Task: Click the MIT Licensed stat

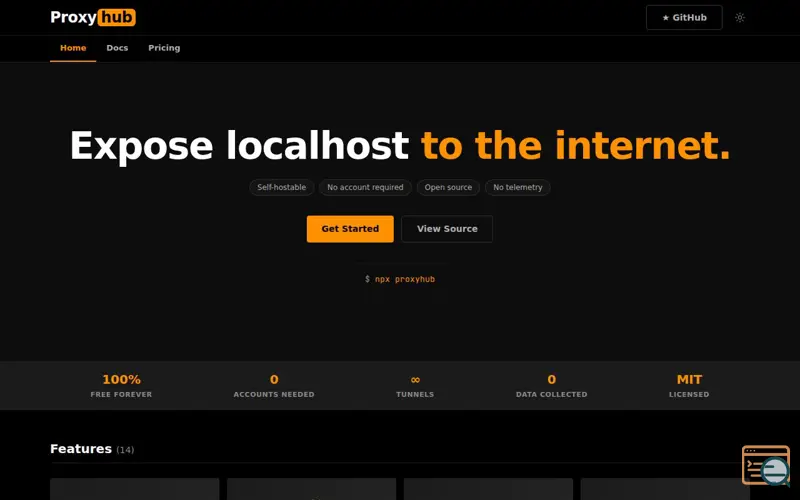Action: tap(689, 386)
